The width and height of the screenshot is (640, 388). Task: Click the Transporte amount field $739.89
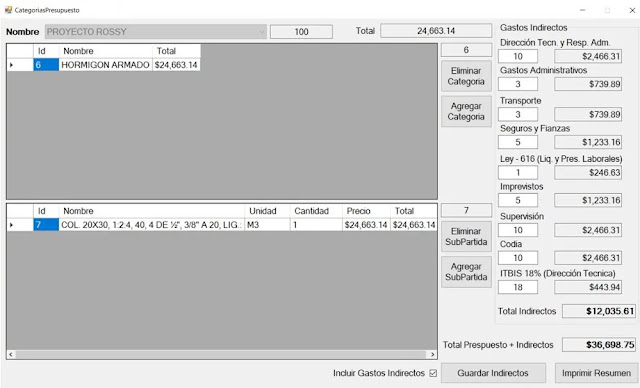pos(588,114)
